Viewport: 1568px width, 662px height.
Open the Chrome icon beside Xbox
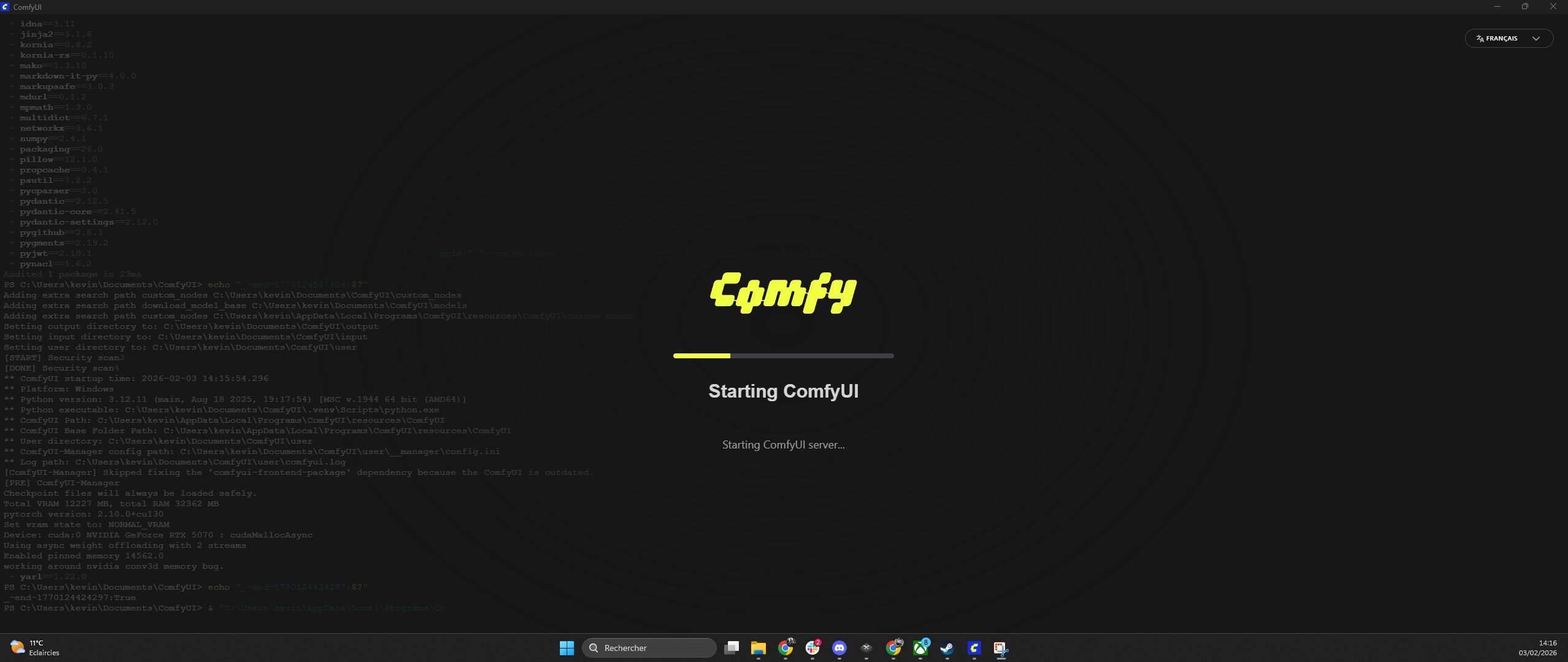[893, 648]
